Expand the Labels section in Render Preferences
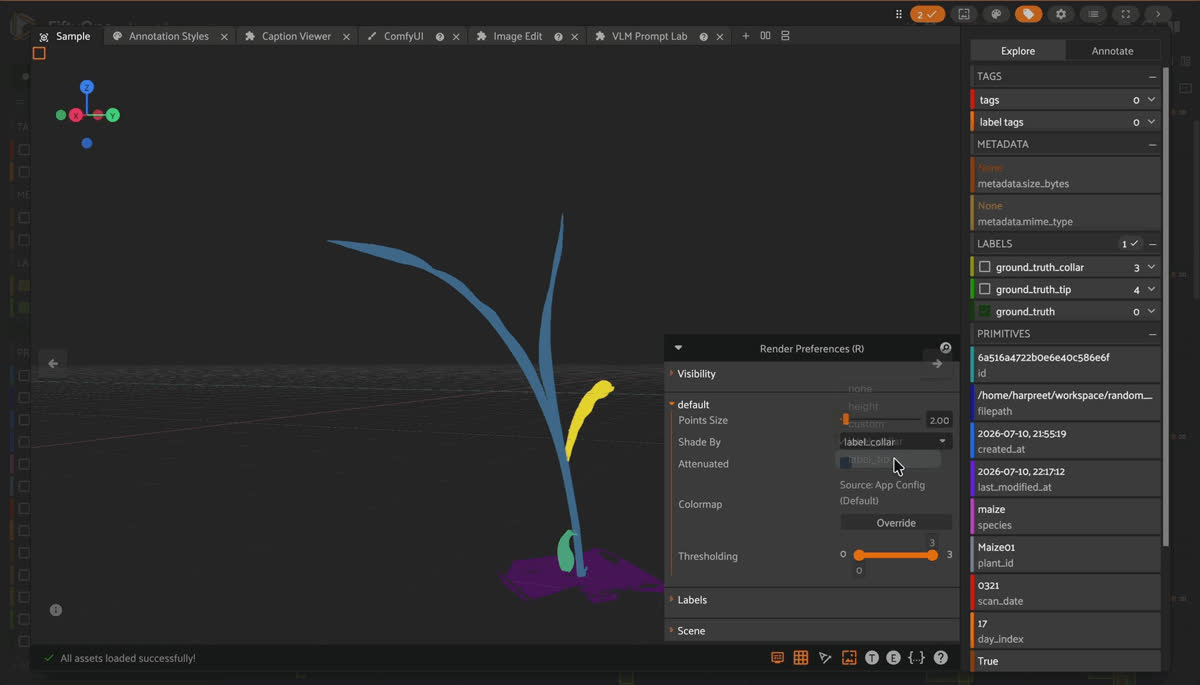The image size is (1200, 685). point(692,600)
